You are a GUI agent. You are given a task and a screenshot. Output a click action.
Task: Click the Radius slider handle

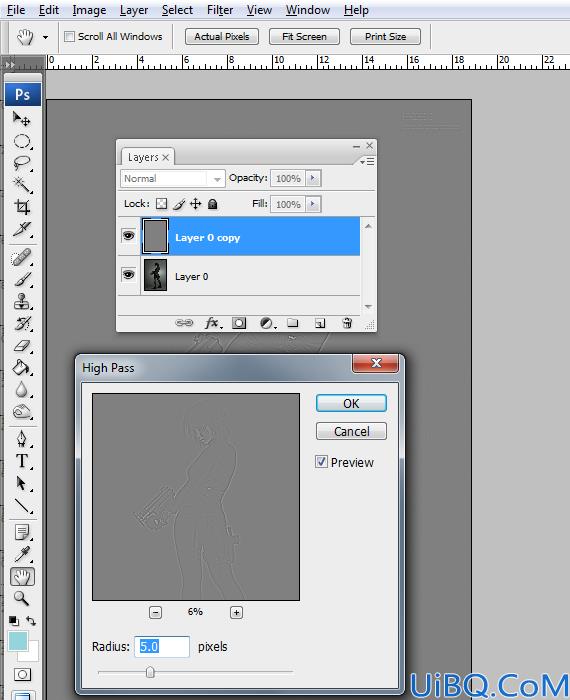tap(150, 671)
